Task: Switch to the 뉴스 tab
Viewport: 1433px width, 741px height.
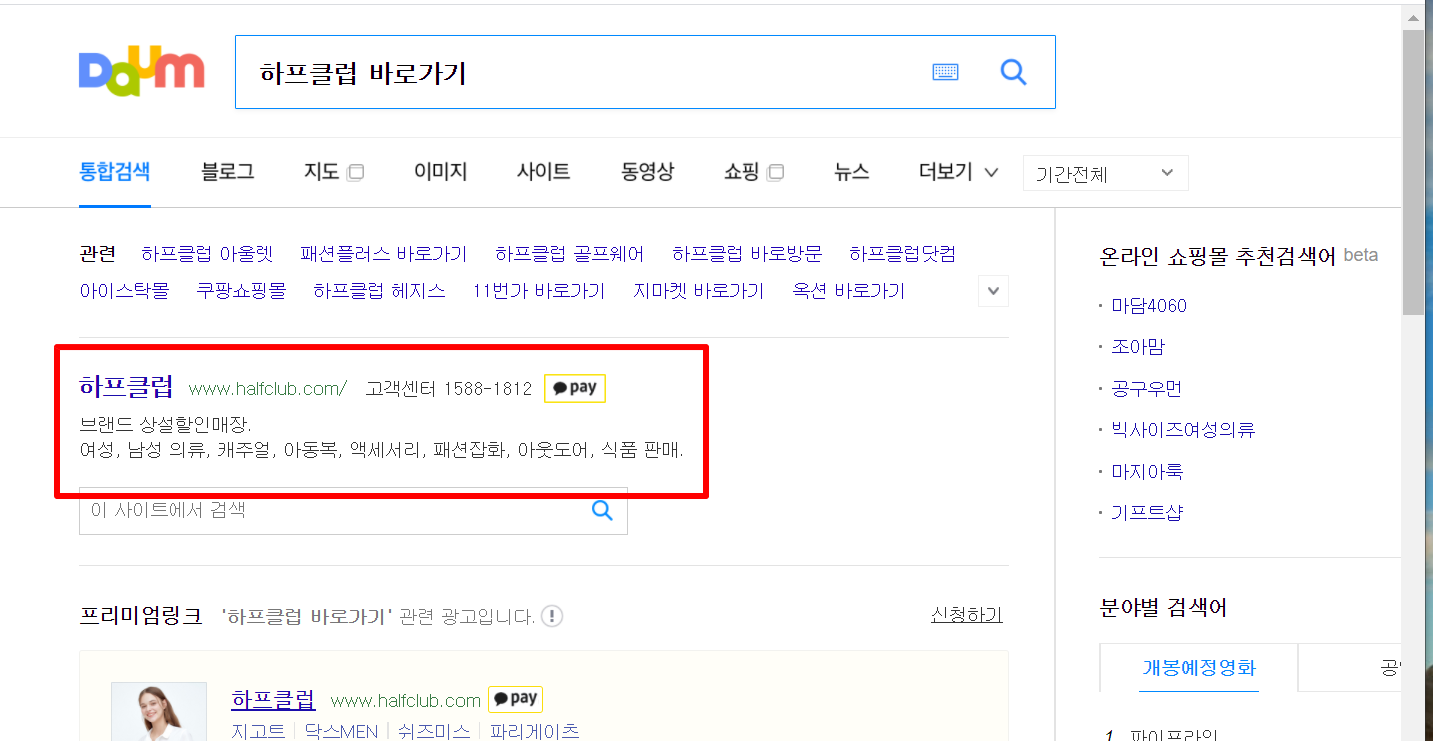Action: tap(852, 172)
